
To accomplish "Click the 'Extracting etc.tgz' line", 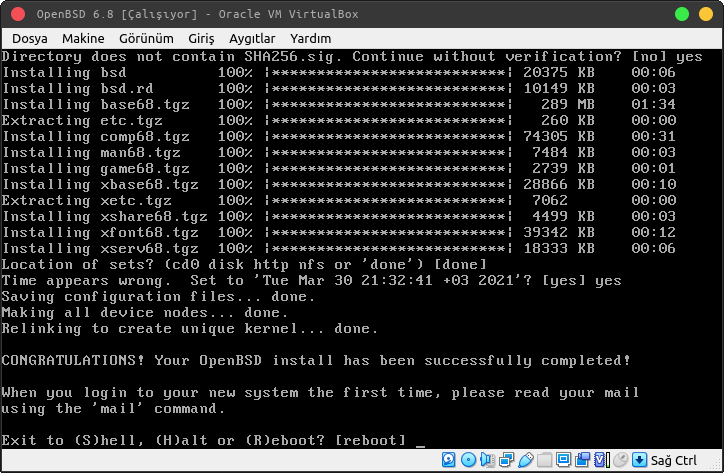I will [338, 121].
